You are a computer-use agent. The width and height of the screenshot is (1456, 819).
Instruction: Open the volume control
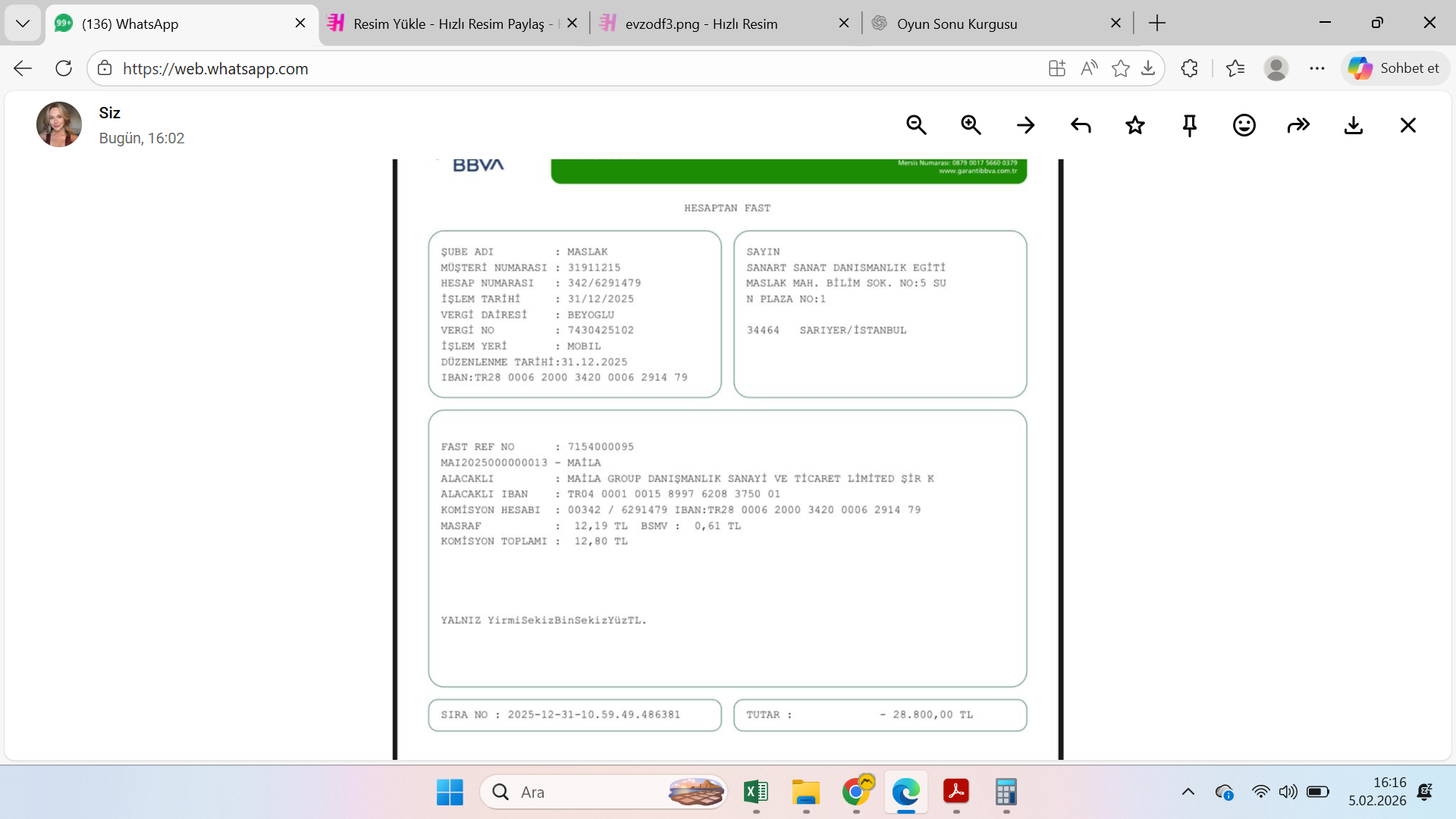point(1288,792)
